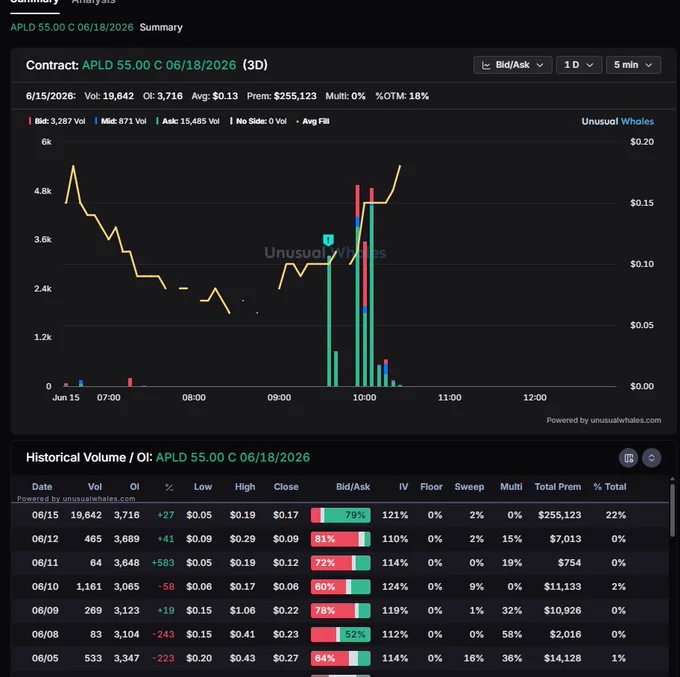Open the 1 D timeframe dropdown
Viewport: 680px width, 677px height.
click(x=579, y=65)
